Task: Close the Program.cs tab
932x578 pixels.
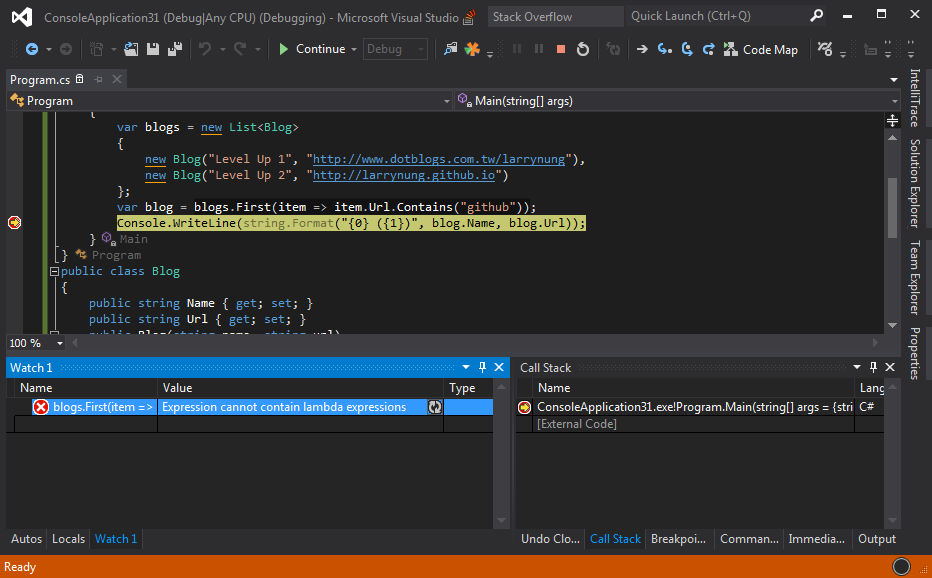Action: coord(117,79)
